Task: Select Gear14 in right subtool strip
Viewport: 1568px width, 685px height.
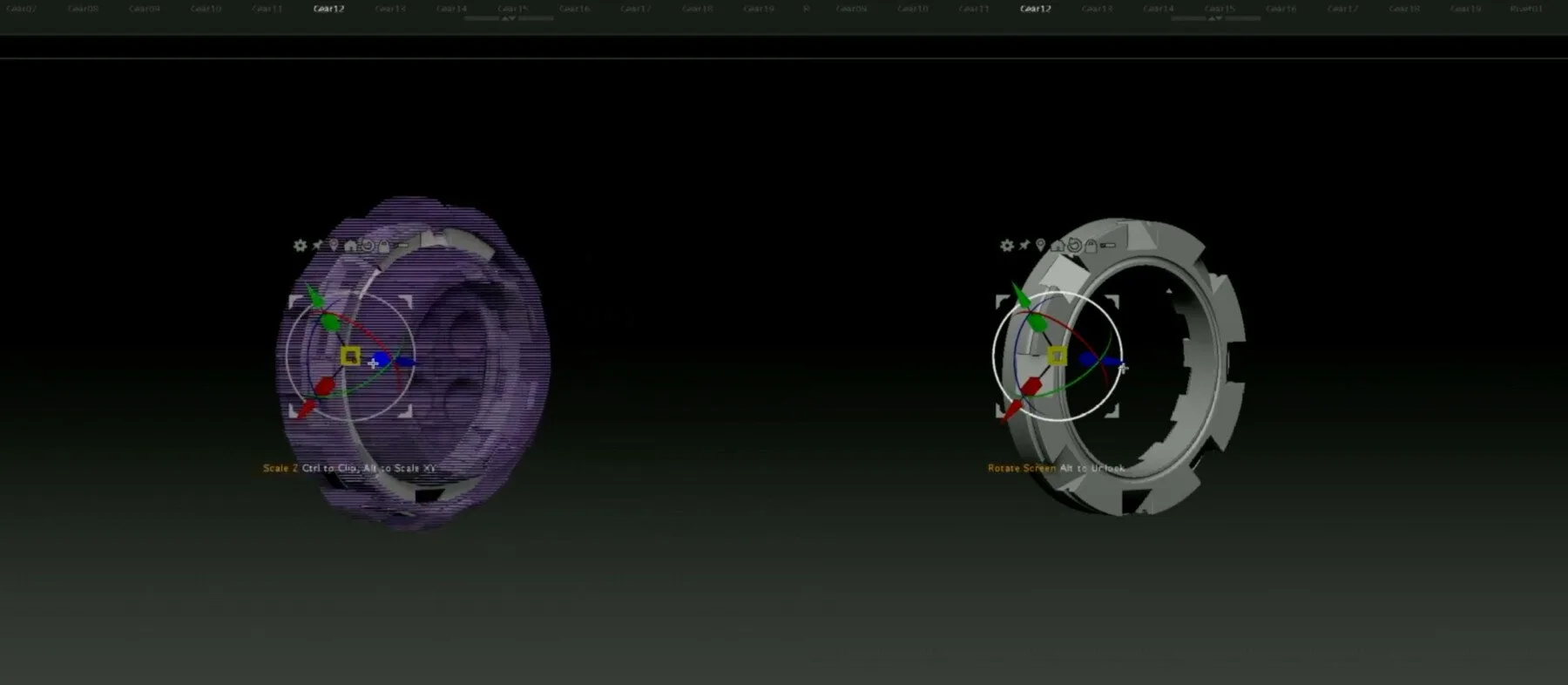Action: (x=1159, y=9)
